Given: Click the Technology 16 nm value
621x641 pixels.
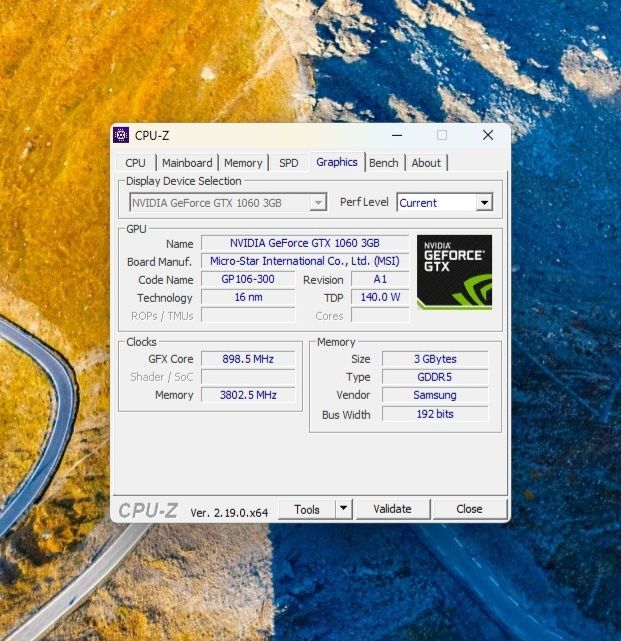Looking at the screenshot, I should (x=248, y=297).
